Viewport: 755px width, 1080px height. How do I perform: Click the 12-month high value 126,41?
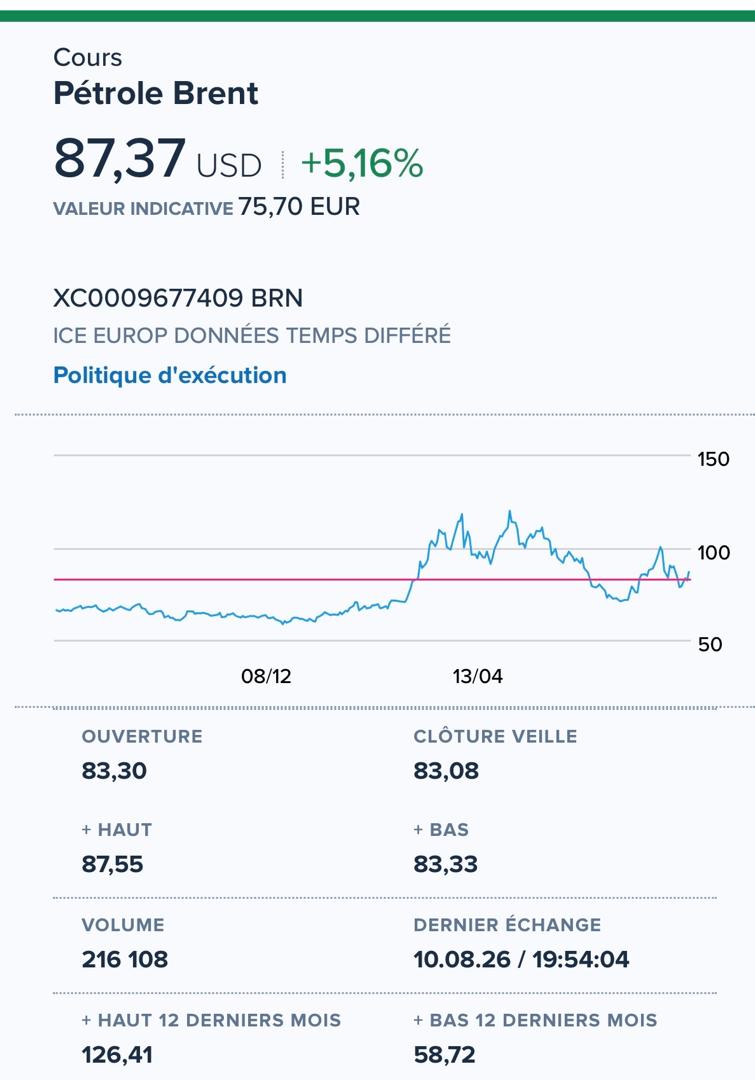(117, 1055)
